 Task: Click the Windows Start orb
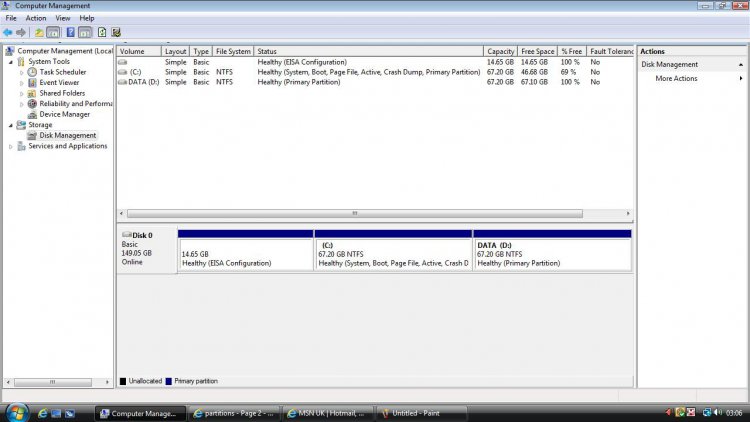17,412
